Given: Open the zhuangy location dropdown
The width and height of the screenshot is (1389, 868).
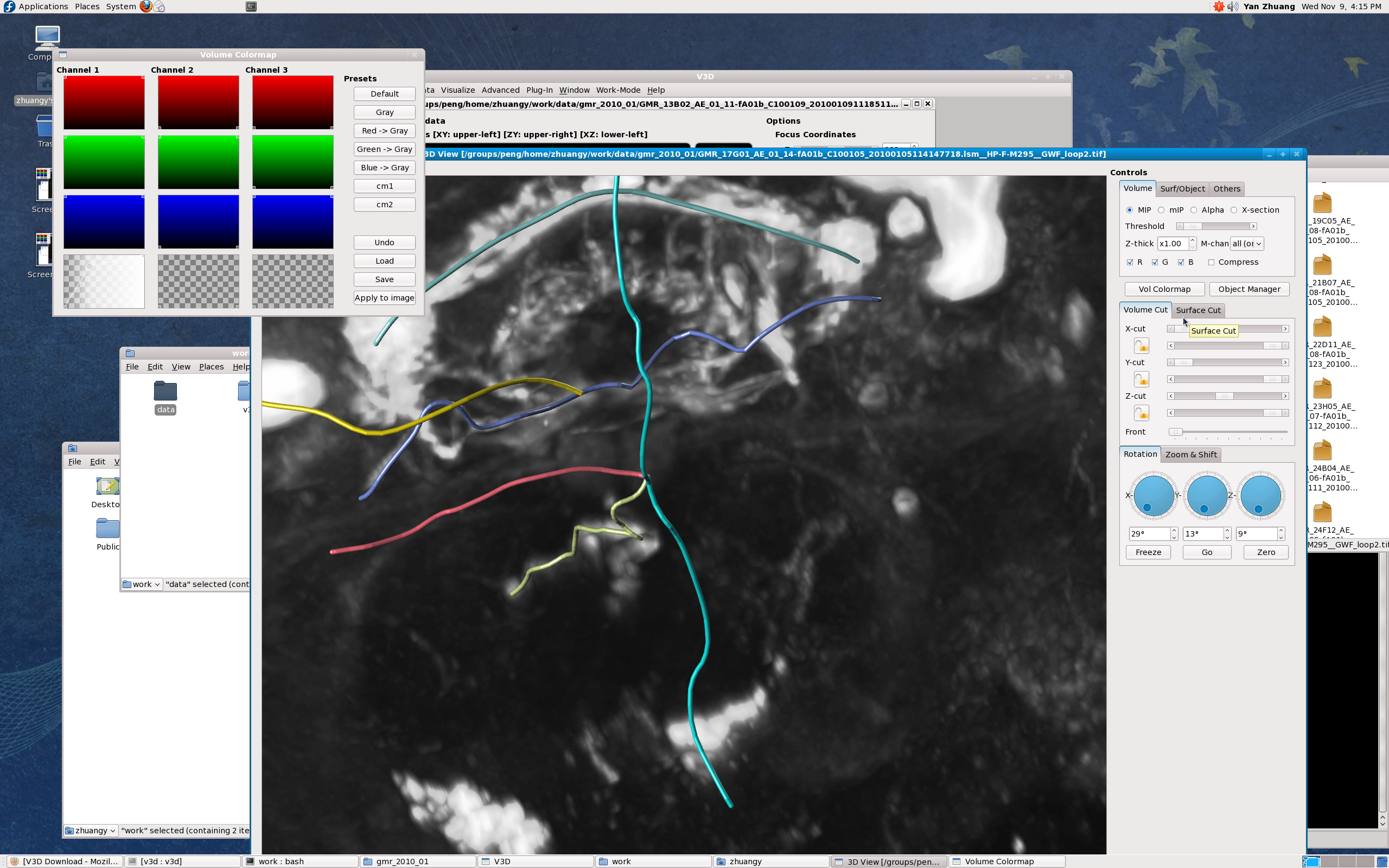Looking at the screenshot, I should pyautogui.click(x=91, y=831).
